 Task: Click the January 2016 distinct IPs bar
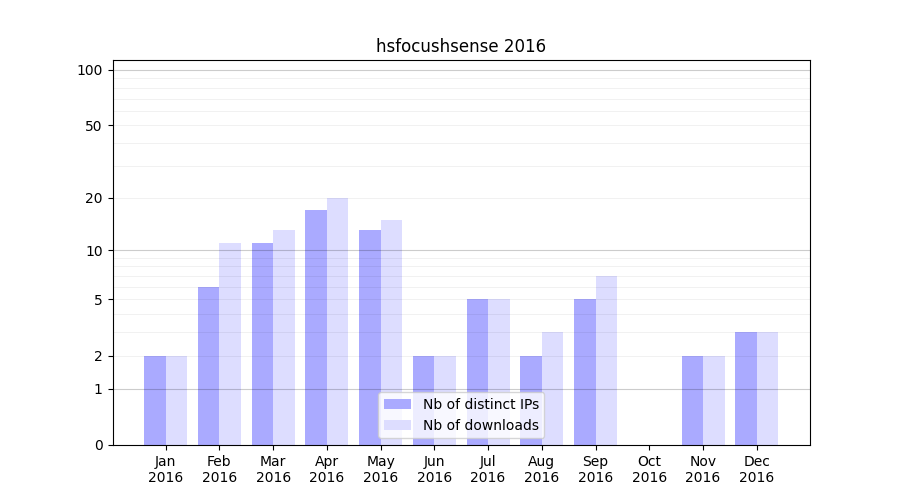tap(155, 400)
